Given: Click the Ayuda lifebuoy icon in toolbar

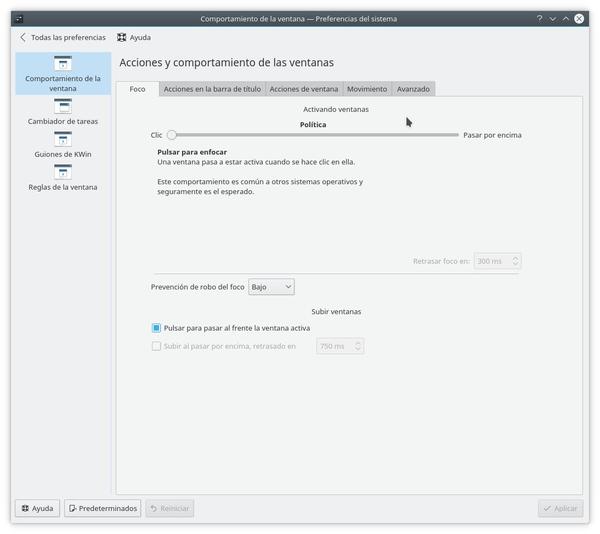Looking at the screenshot, I should (122, 37).
